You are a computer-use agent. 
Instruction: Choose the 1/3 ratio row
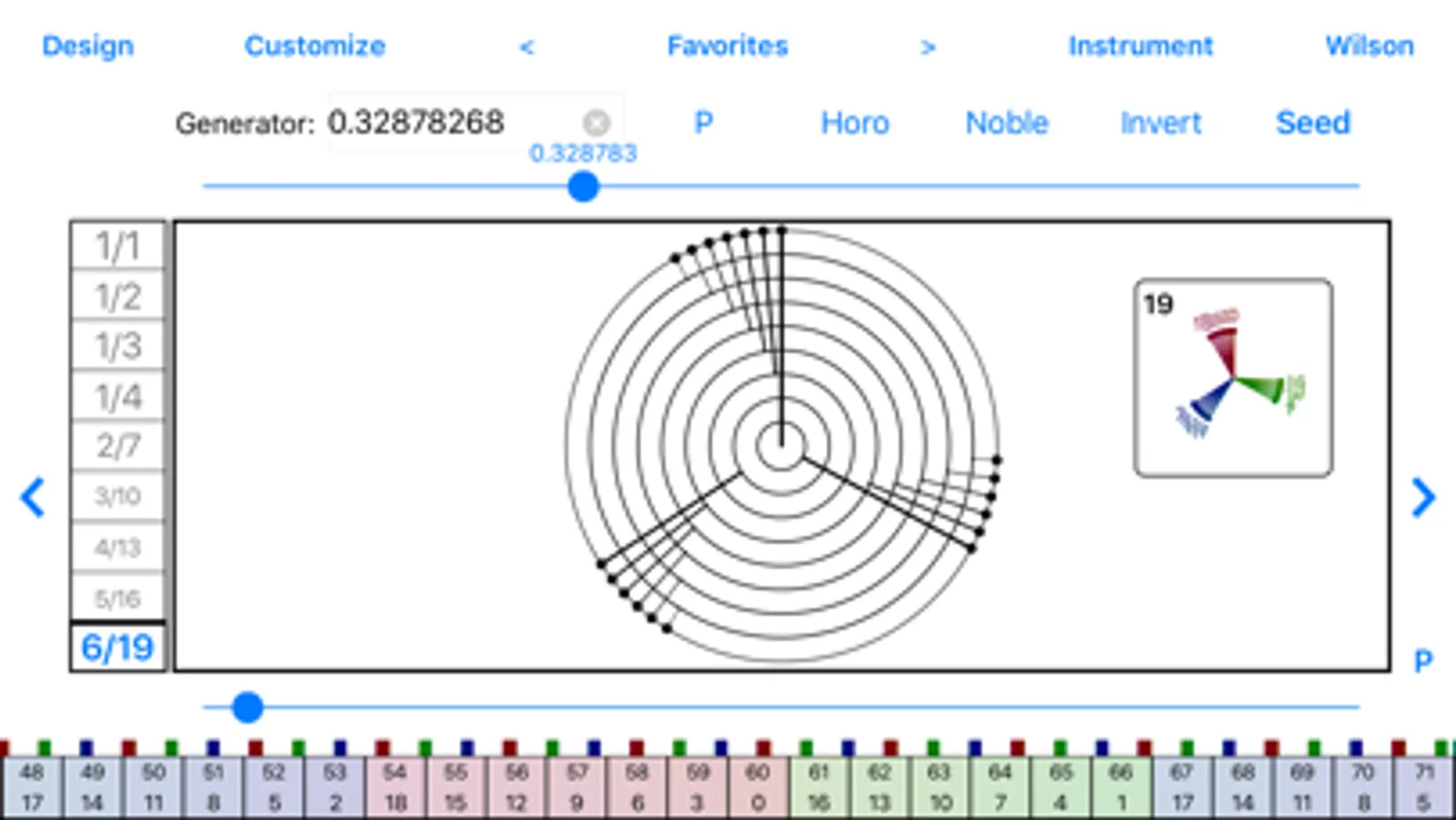pos(118,345)
